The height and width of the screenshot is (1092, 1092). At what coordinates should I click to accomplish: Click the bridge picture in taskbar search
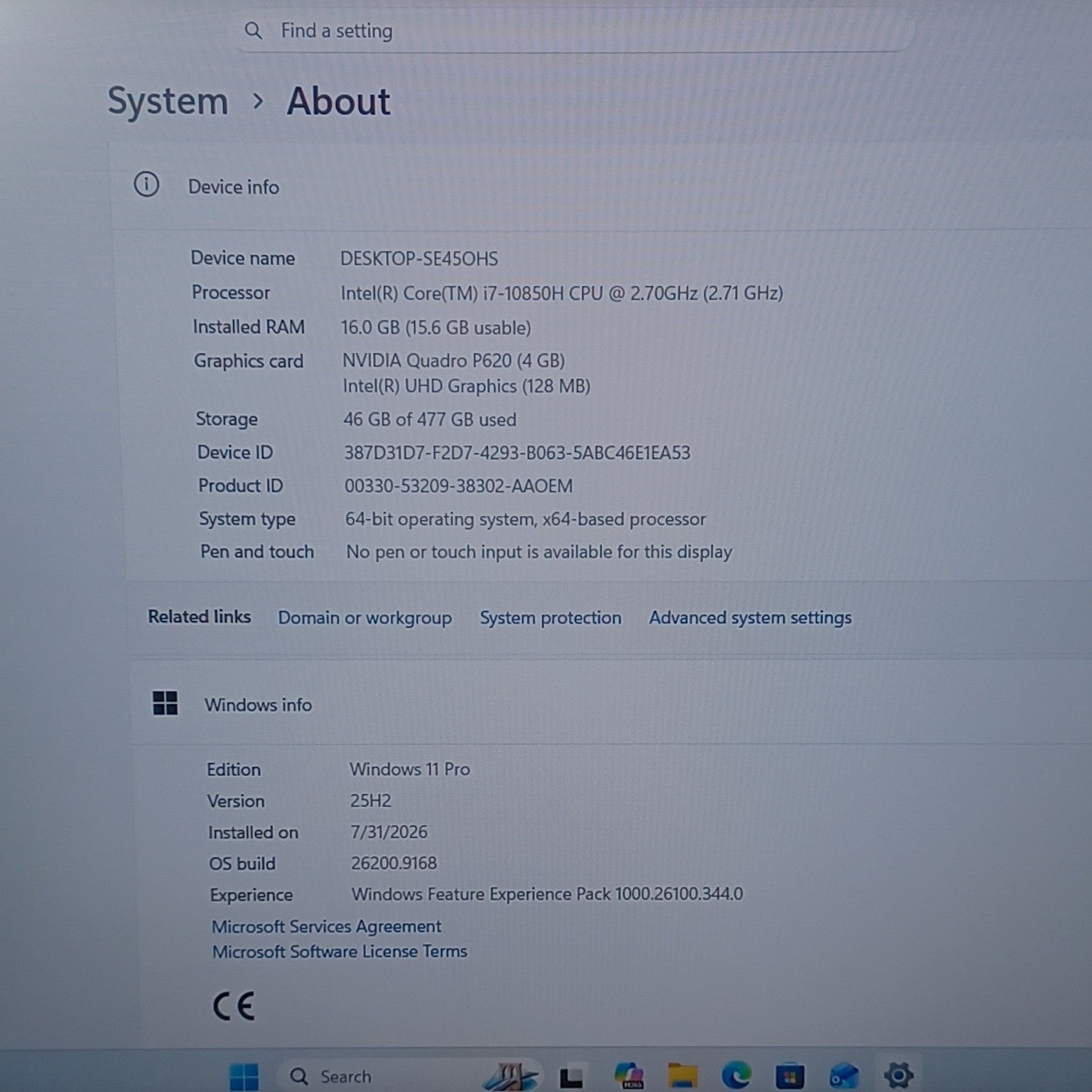tap(512, 1076)
